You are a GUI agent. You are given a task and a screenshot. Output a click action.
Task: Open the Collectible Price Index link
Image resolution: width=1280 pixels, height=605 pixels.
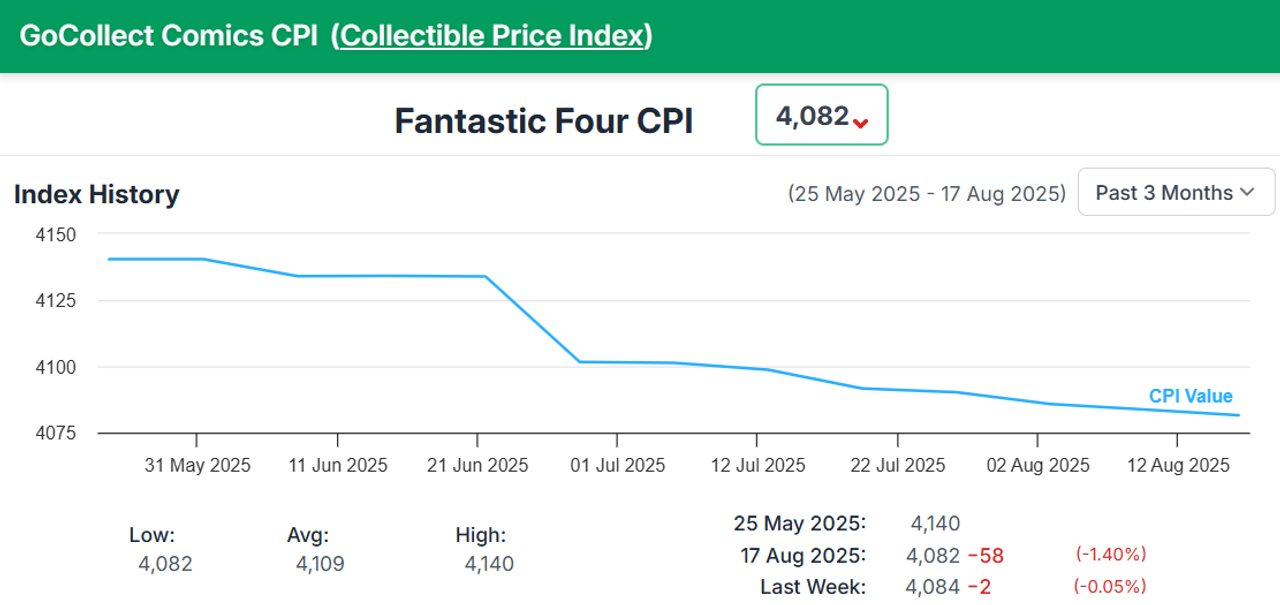tap(492, 36)
